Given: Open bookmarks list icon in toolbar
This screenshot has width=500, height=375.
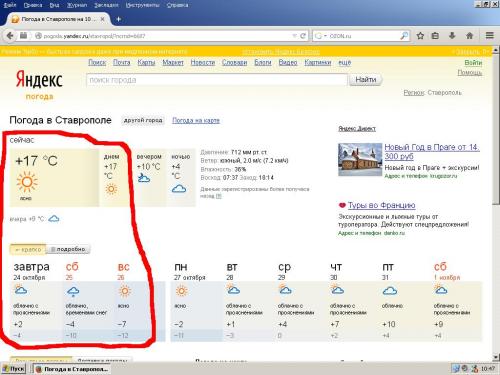Looking at the screenshot, I should tap(435, 35).
